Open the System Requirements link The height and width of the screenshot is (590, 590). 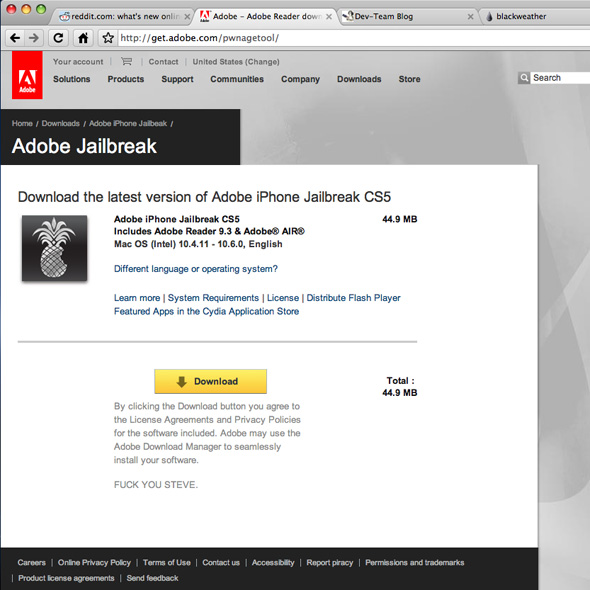(x=213, y=298)
